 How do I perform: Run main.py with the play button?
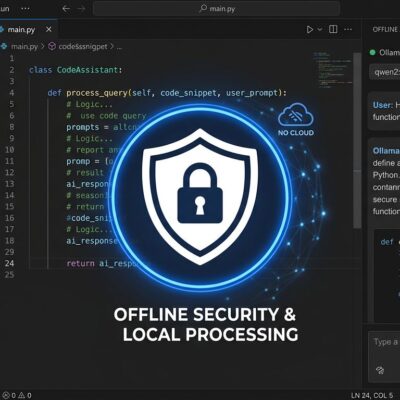310,29
